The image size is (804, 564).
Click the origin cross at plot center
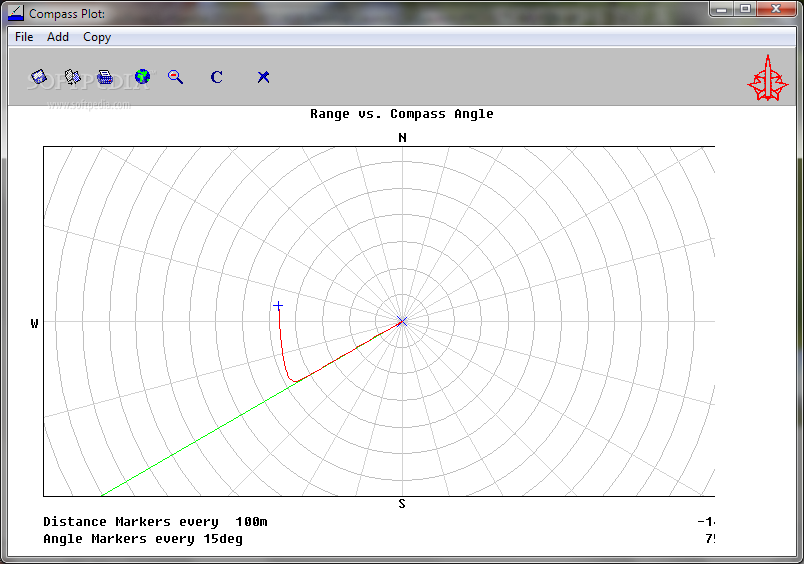coord(402,321)
